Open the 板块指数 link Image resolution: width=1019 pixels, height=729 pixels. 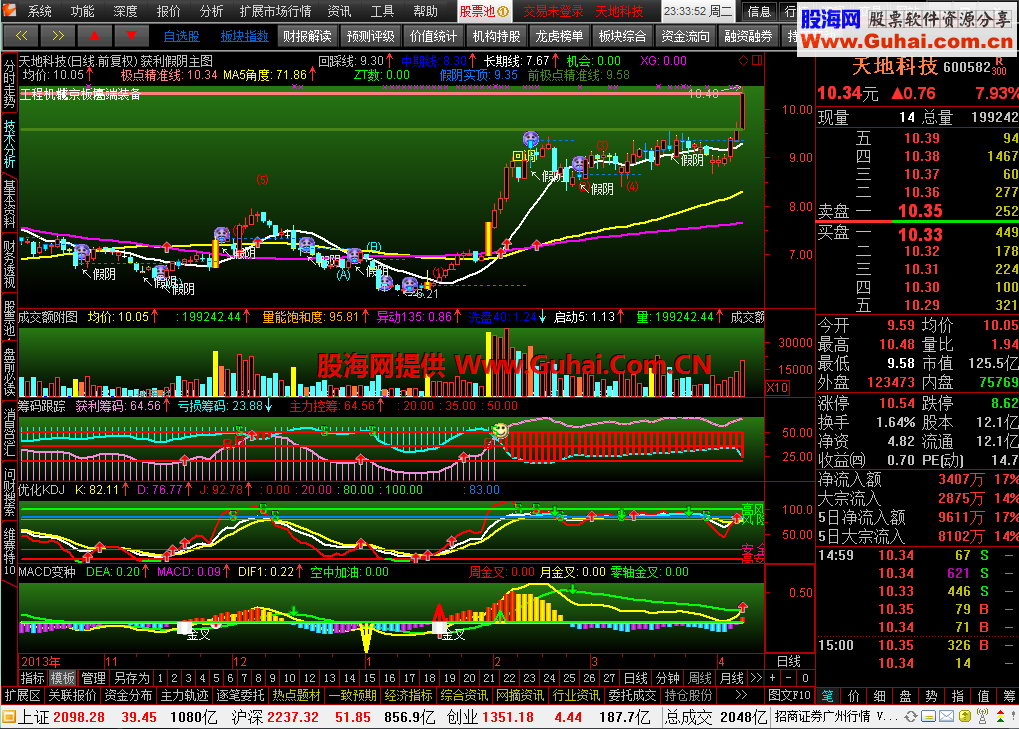[244, 36]
